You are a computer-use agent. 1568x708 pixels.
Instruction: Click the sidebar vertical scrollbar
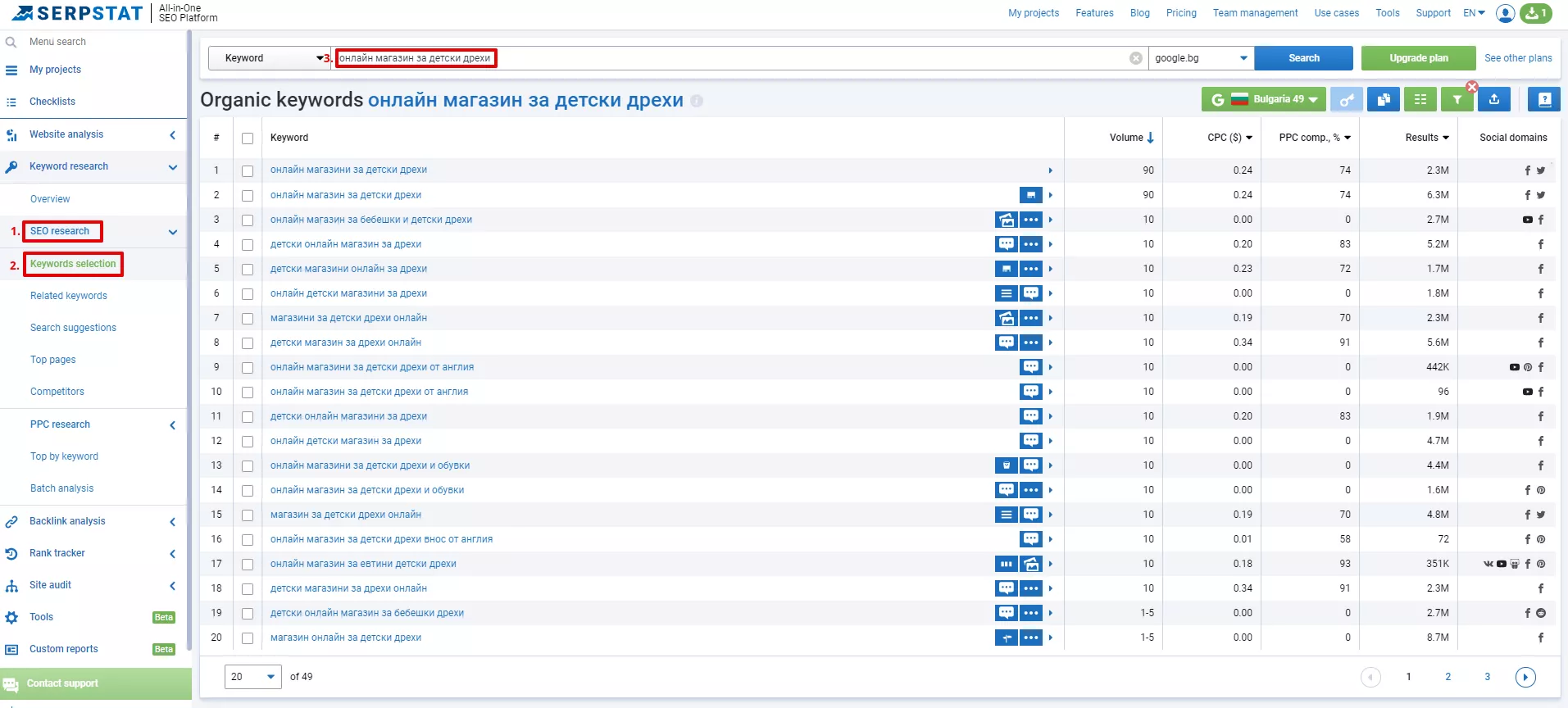[x=189, y=340]
